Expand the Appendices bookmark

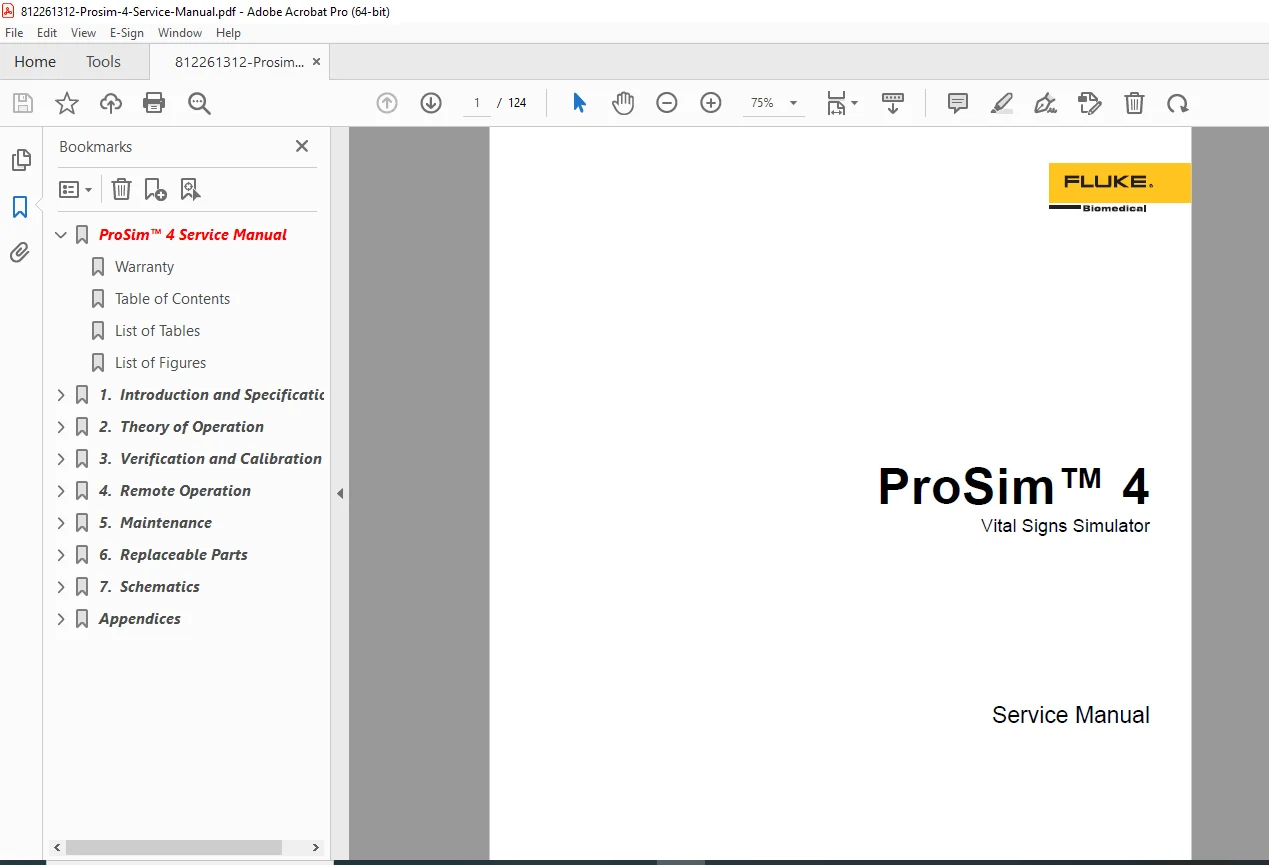point(61,619)
